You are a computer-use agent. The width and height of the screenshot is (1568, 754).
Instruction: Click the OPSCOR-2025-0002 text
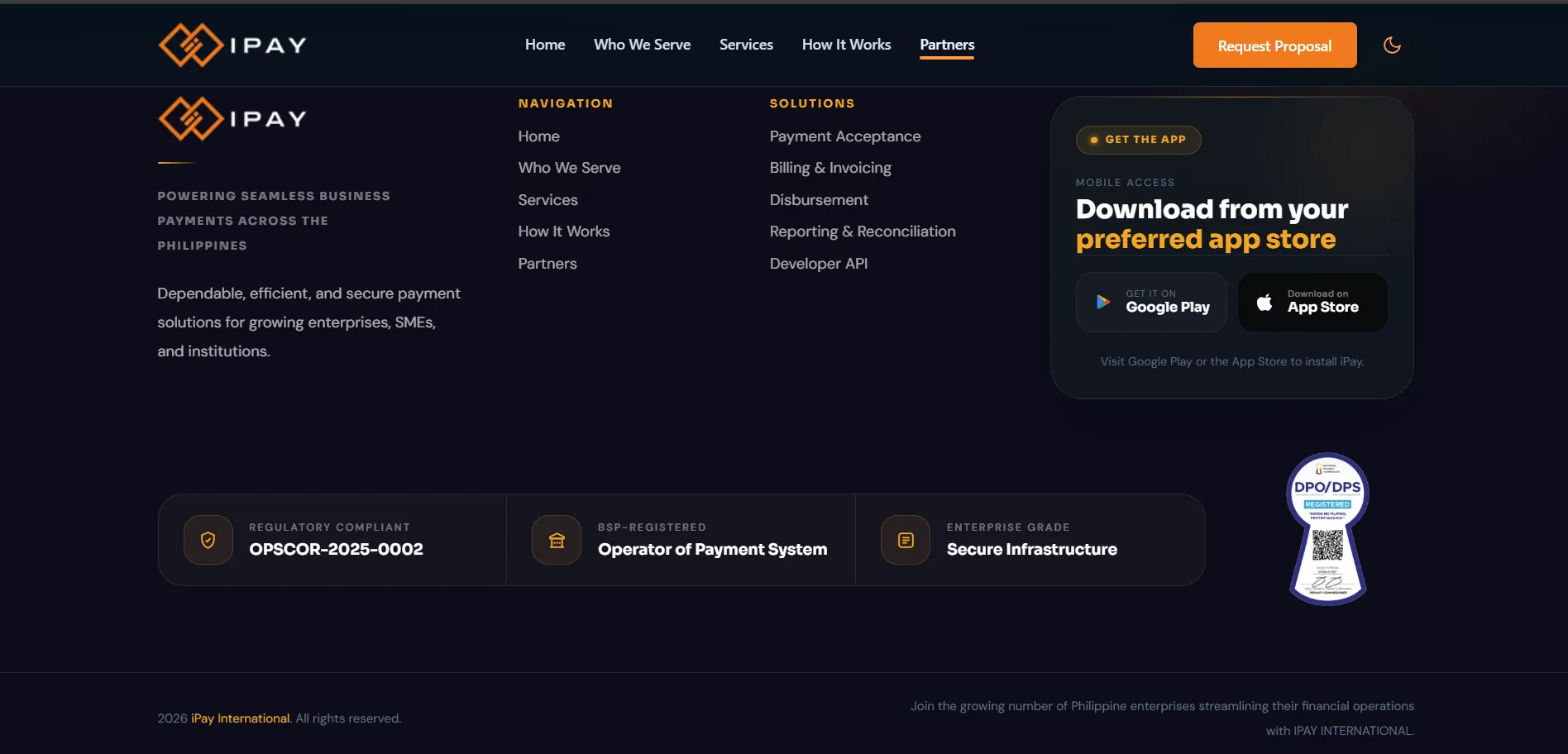pos(336,550)
